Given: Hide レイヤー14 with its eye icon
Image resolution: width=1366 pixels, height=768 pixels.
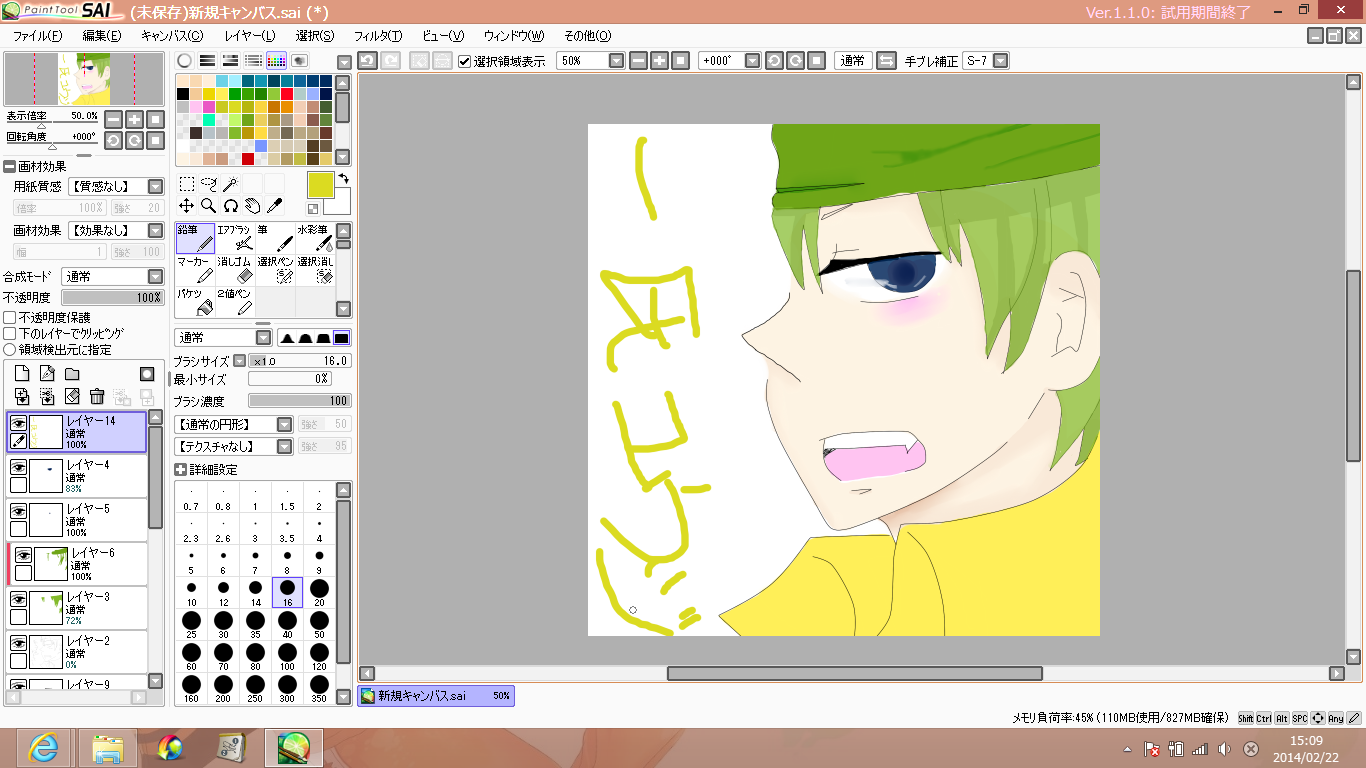Looking at the screenshot, I should coord(18,424).
